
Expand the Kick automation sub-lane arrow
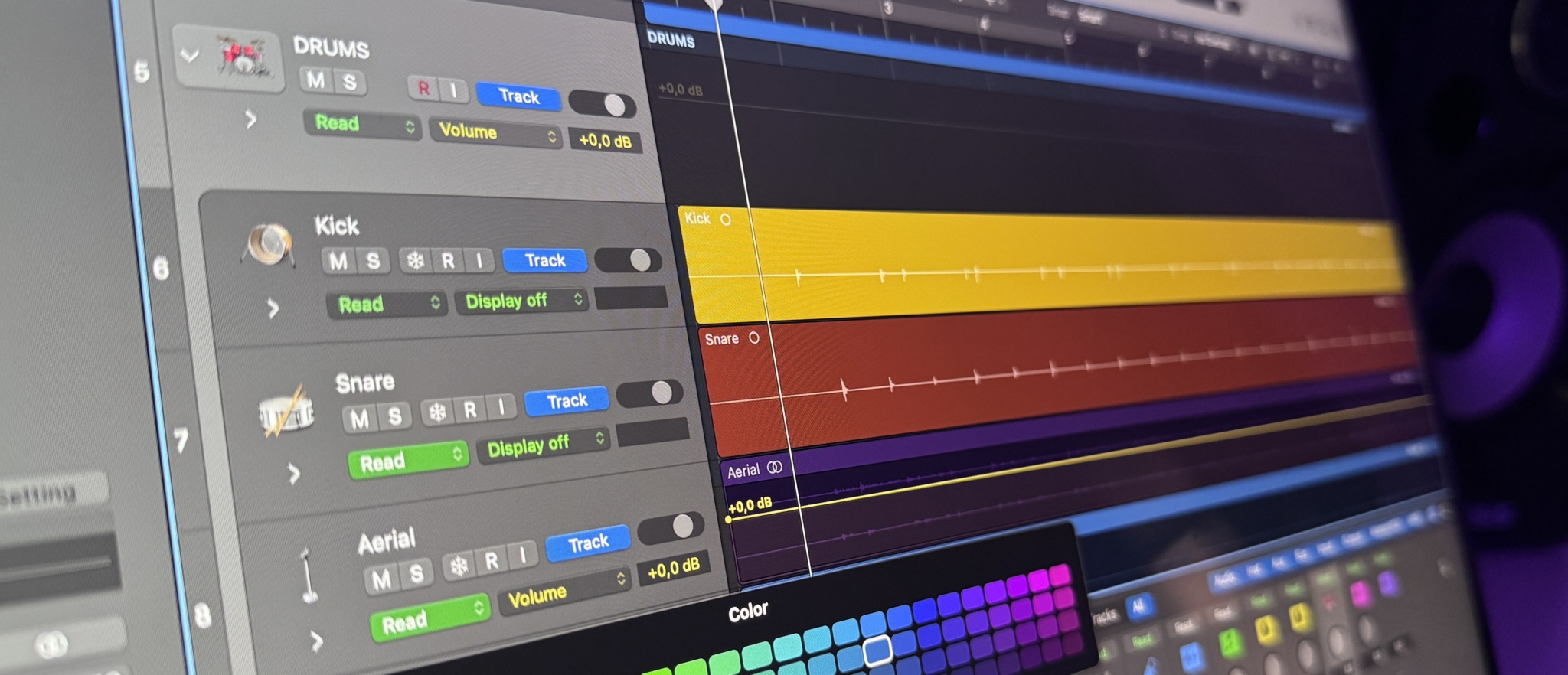click(x=273, y=308)
